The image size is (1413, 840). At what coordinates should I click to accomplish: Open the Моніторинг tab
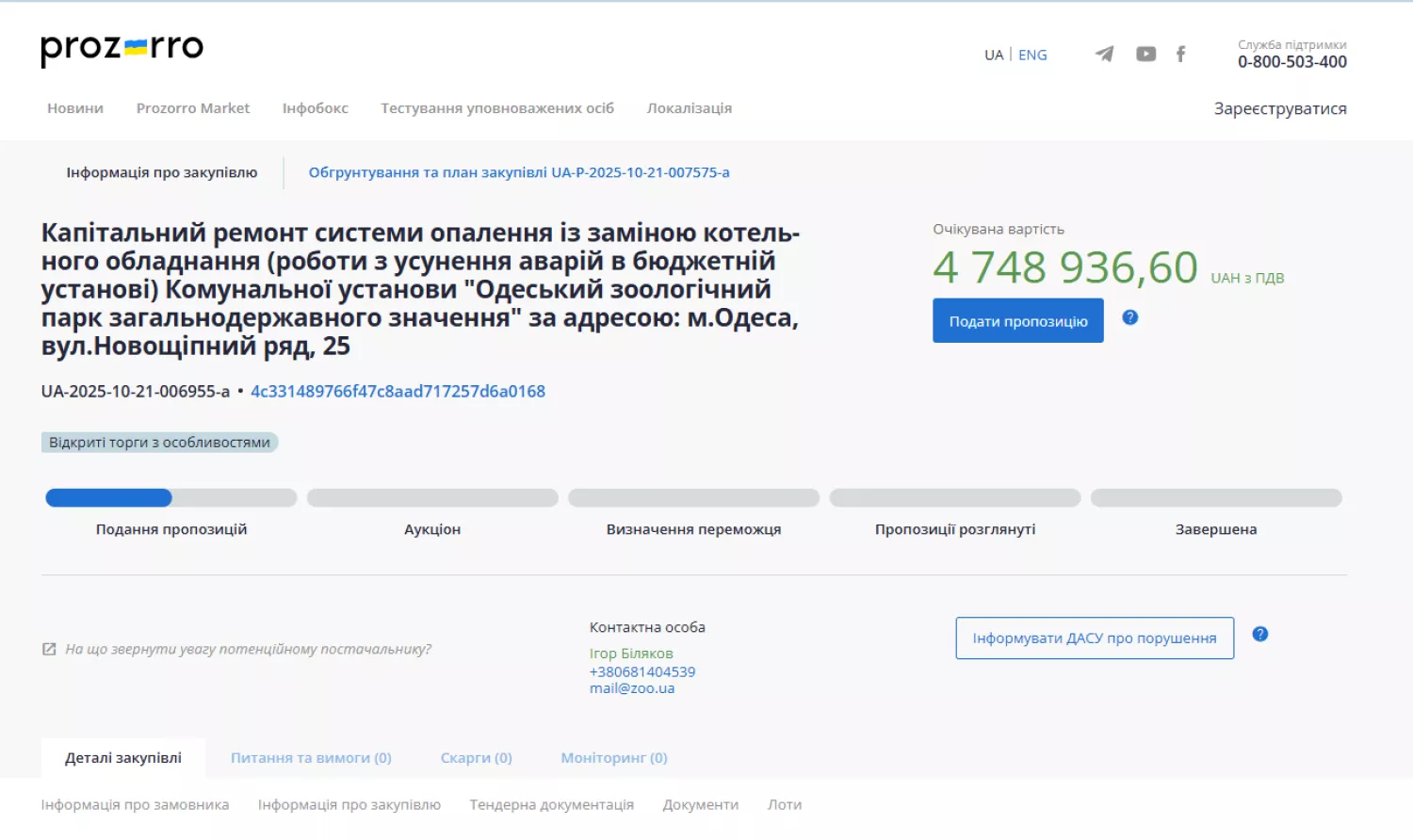(613, 758)
